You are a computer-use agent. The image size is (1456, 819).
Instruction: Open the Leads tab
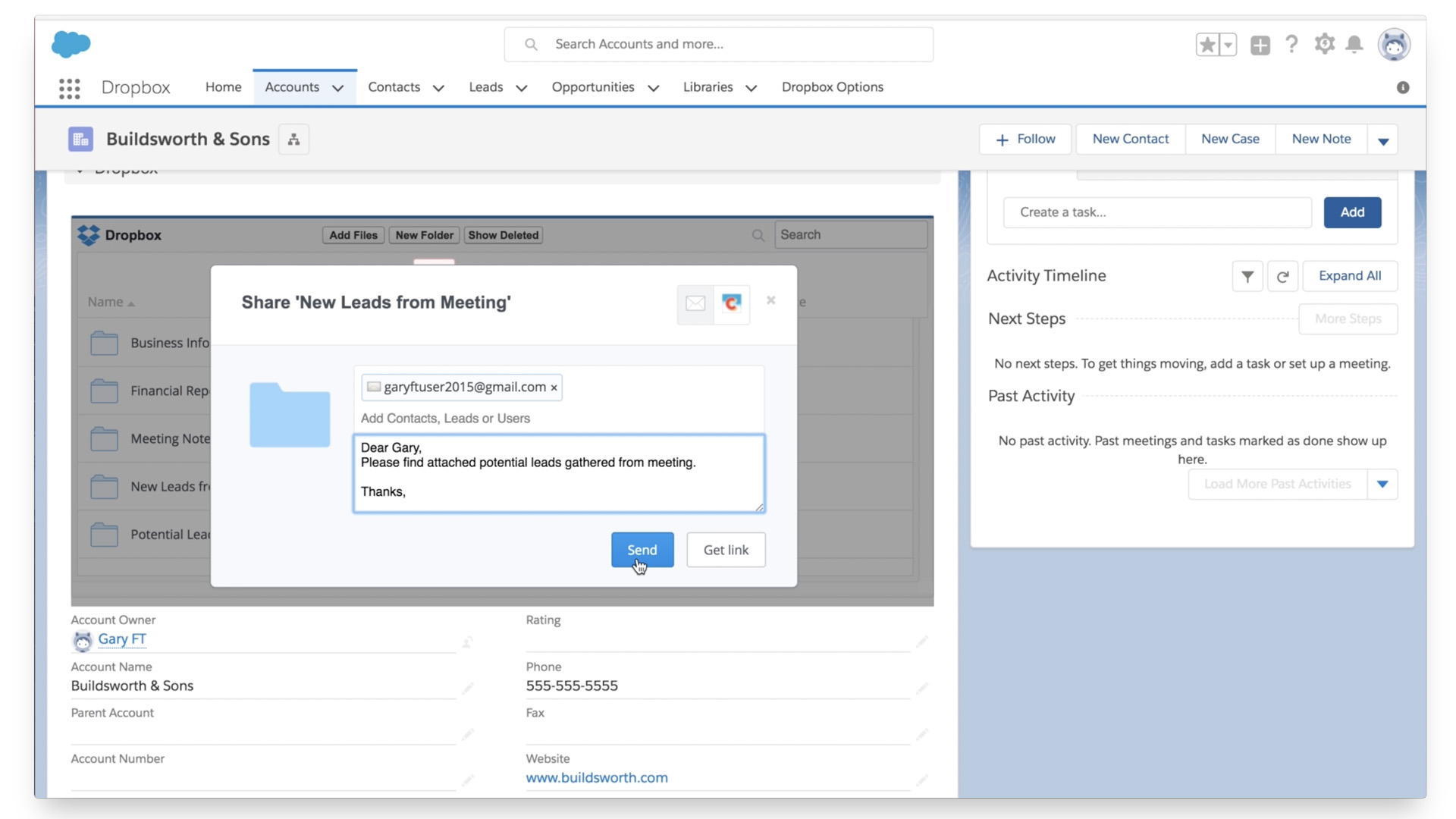point(486,87)
